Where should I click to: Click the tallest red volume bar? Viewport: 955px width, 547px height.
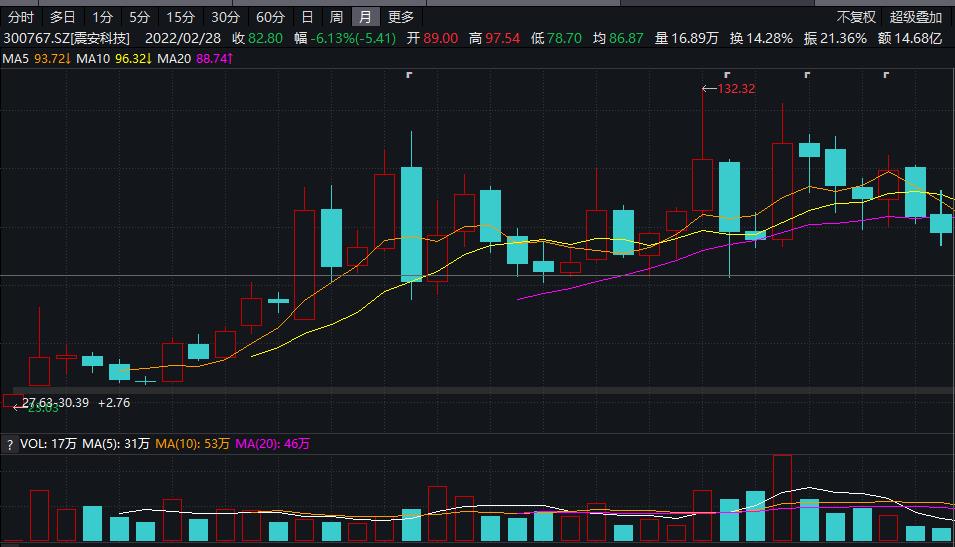782,498
